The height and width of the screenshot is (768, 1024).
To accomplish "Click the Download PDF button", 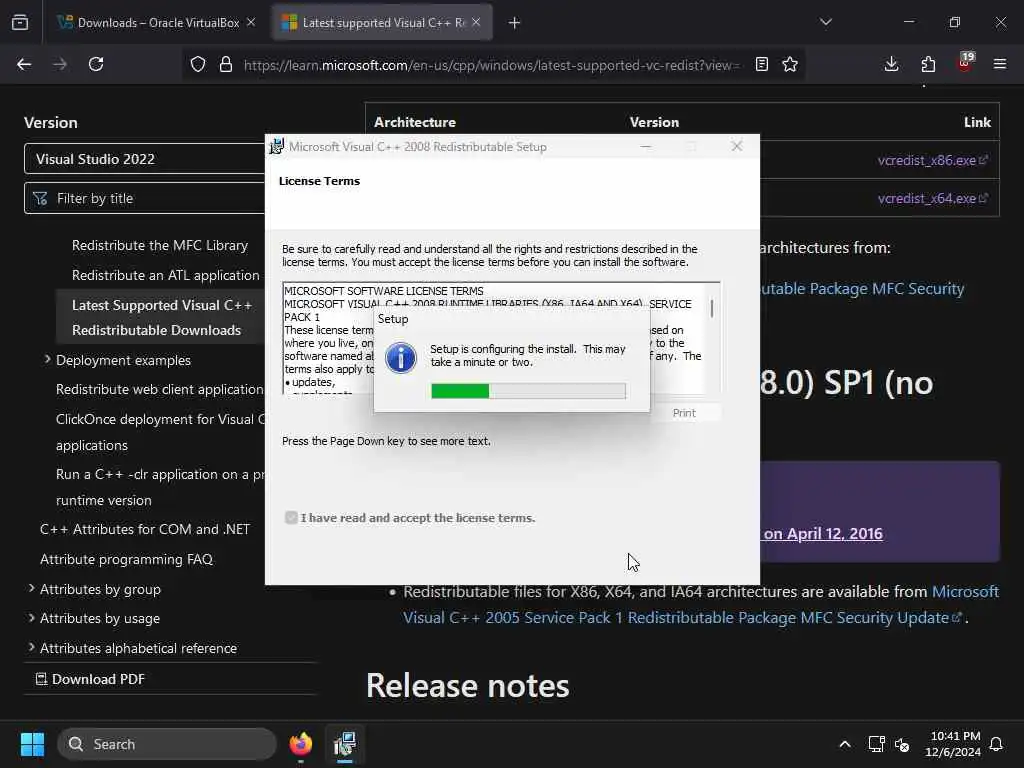I will [x=90, y=679].
